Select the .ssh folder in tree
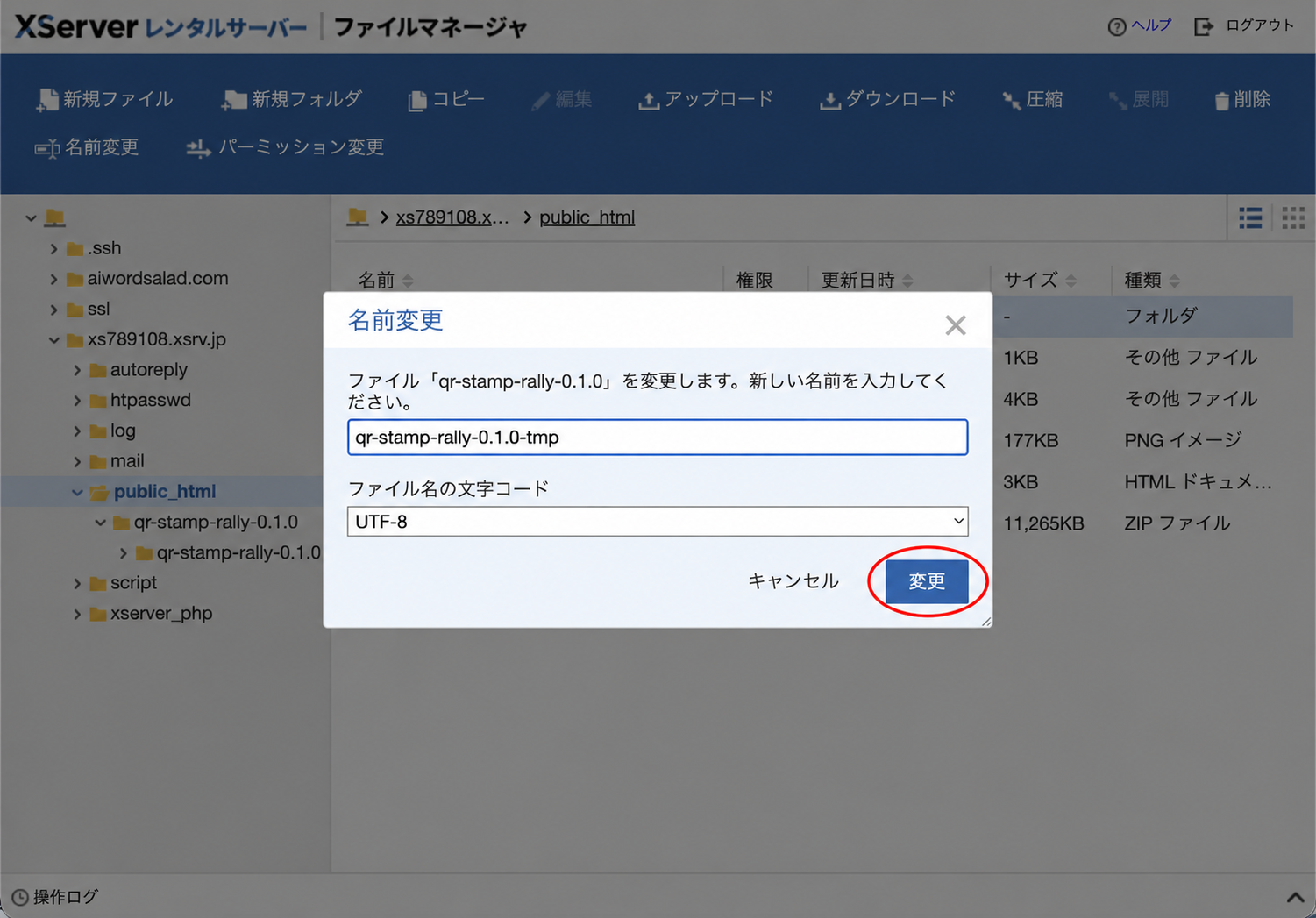1316x918 pixels. (x=94, y=248)
